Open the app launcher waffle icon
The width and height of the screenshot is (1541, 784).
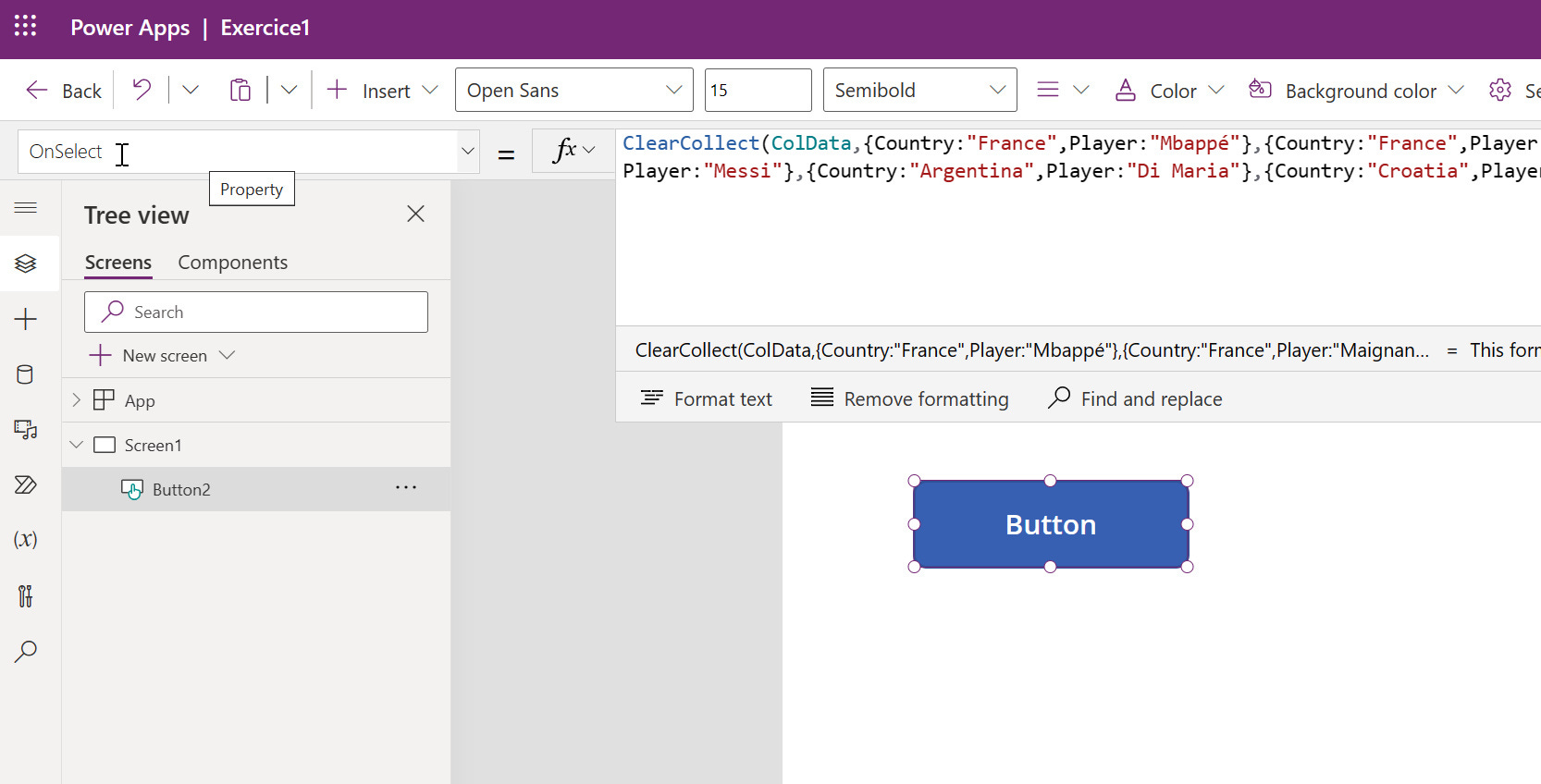click(26, 26)
